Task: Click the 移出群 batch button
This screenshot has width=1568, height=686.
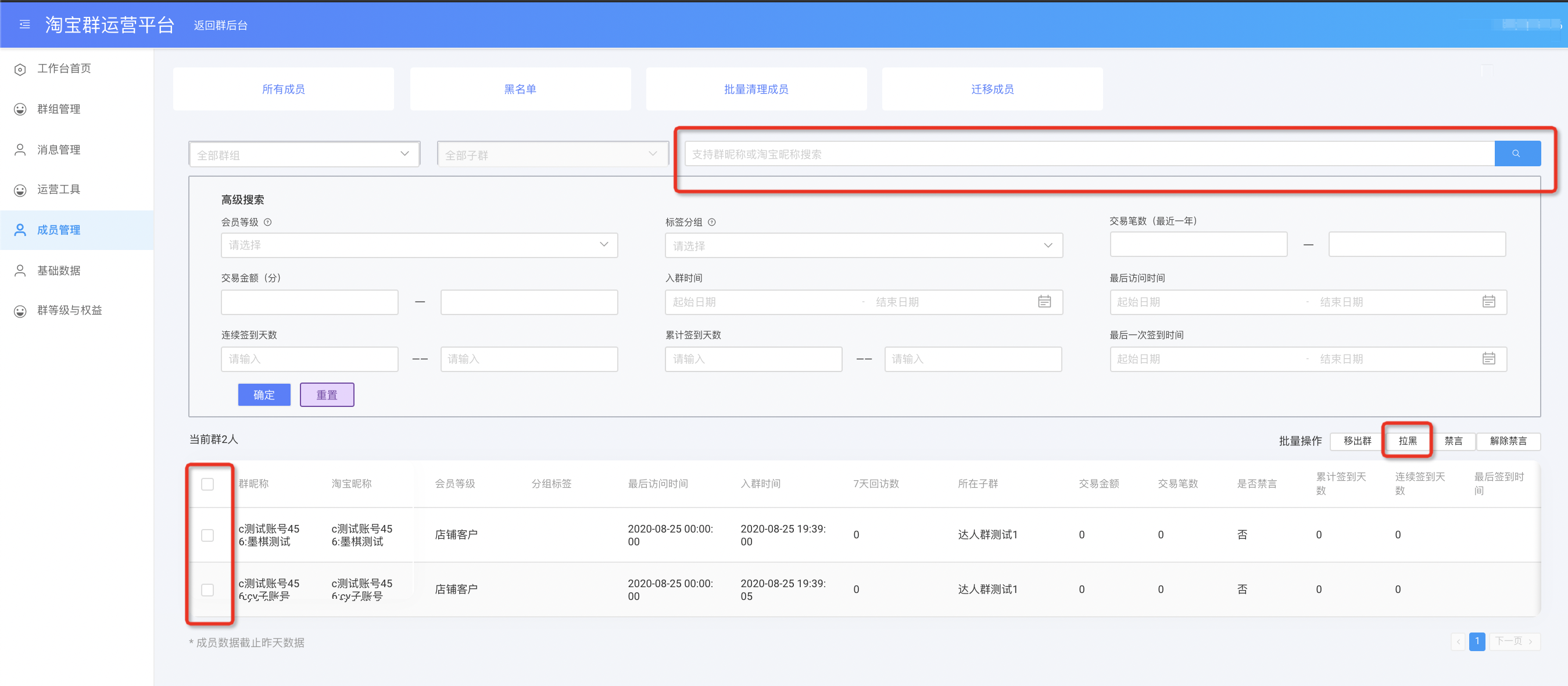Action: pyautogui.click(x=1358, y=441)
